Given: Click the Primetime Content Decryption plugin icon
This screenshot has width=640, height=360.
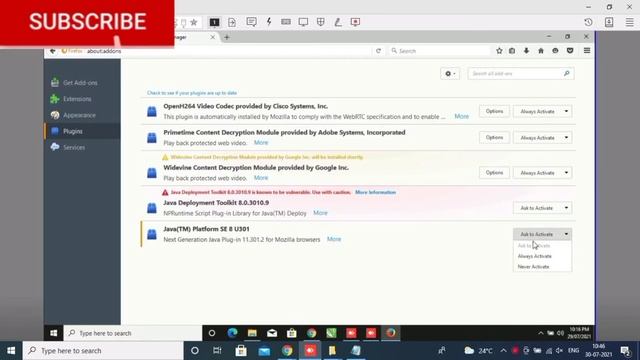Looking at the screenshot, I should click(x=152, y=138).
